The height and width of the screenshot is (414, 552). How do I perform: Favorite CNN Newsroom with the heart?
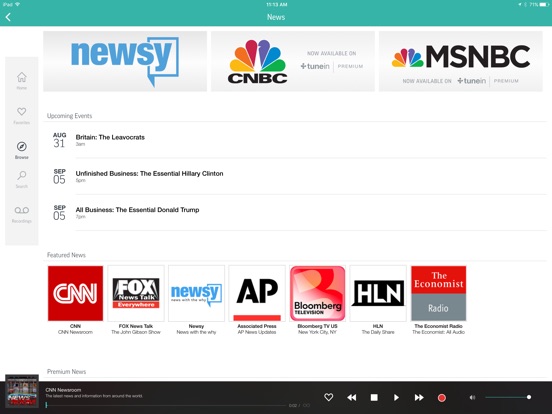(328, 397)
